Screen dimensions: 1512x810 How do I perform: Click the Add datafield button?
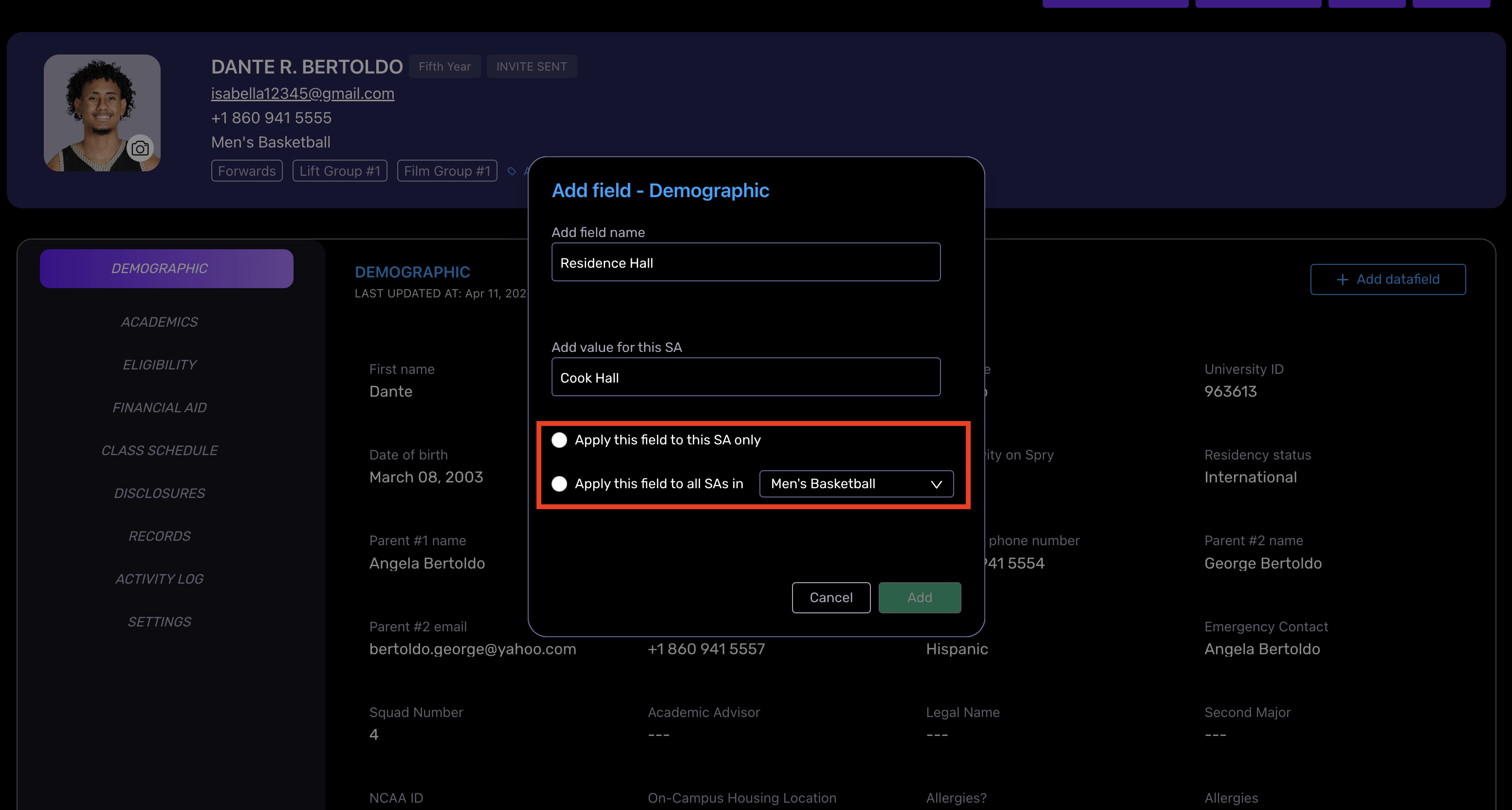click(1388, 279)
